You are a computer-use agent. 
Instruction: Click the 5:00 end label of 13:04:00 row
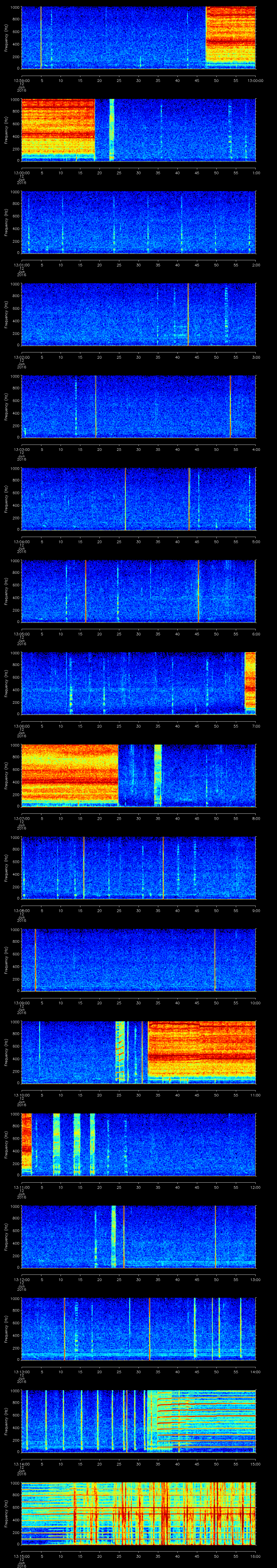256,542
